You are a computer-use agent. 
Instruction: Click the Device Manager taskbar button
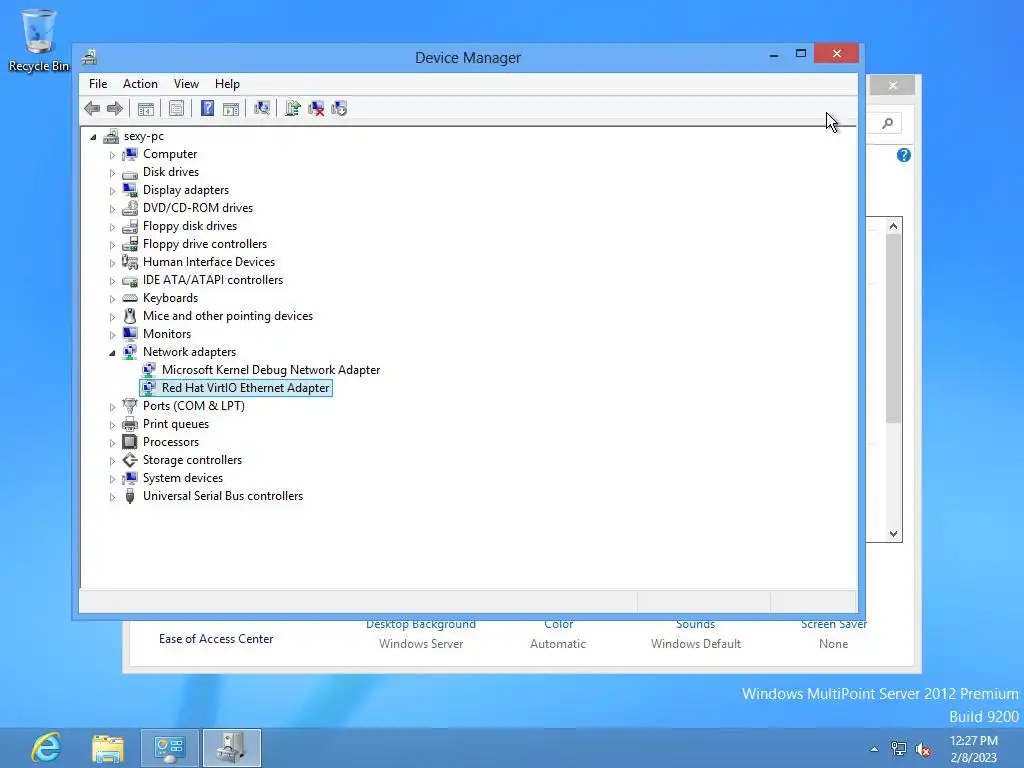click(x=232, y=748)
